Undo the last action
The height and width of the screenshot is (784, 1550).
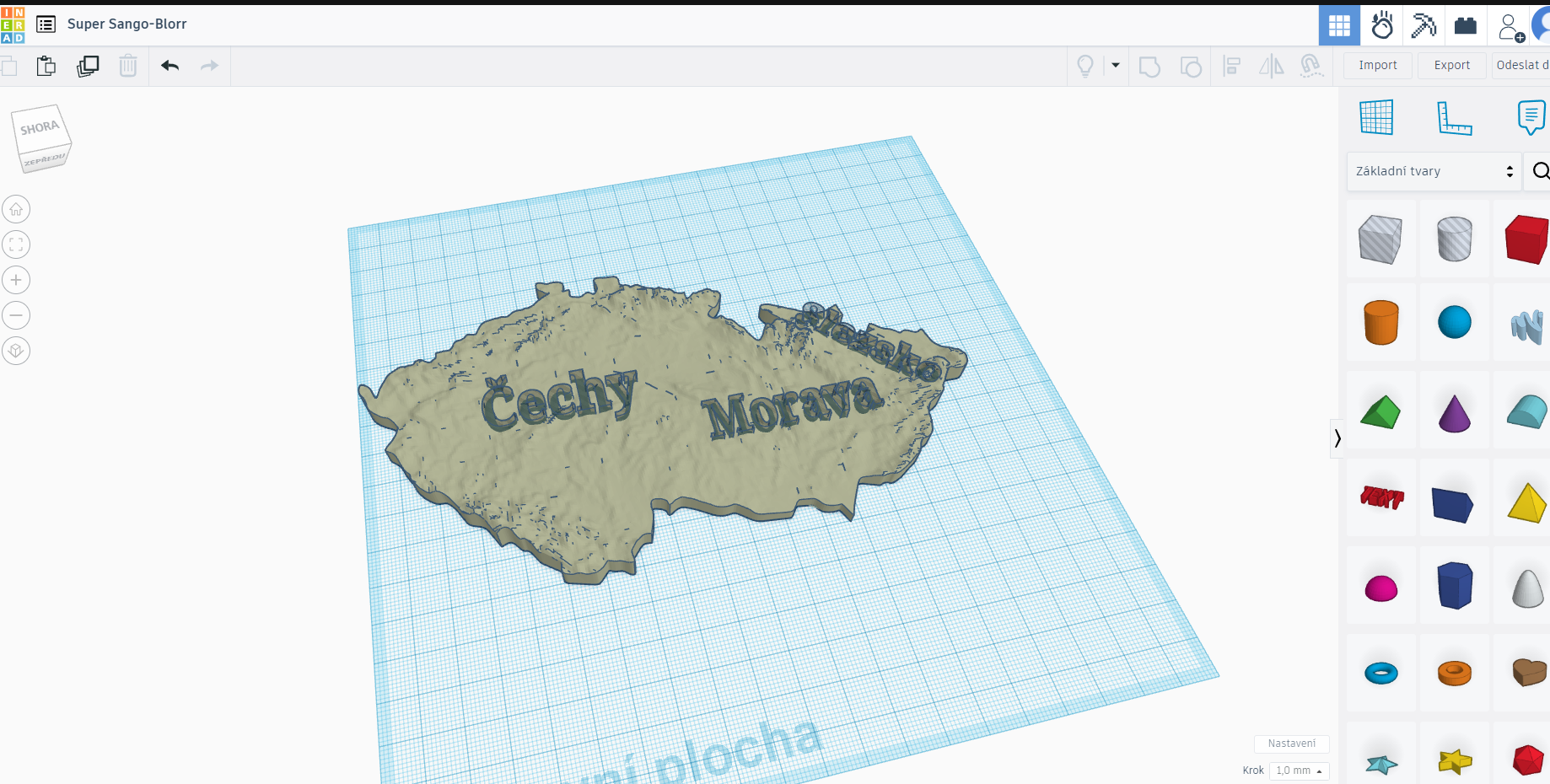[x=170, y=66]
